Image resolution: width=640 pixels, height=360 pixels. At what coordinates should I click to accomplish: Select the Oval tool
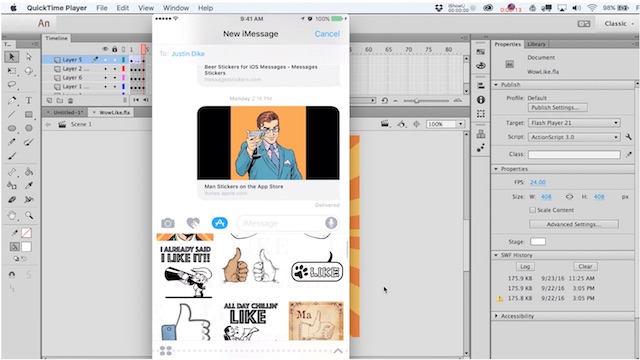click(12, 128)
